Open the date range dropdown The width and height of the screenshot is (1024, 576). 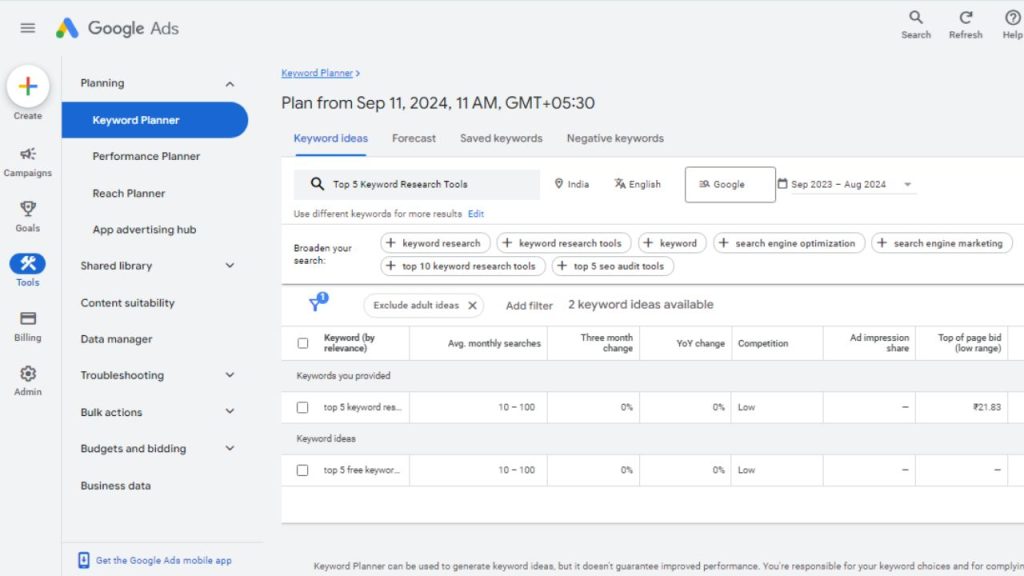[907, 184]
